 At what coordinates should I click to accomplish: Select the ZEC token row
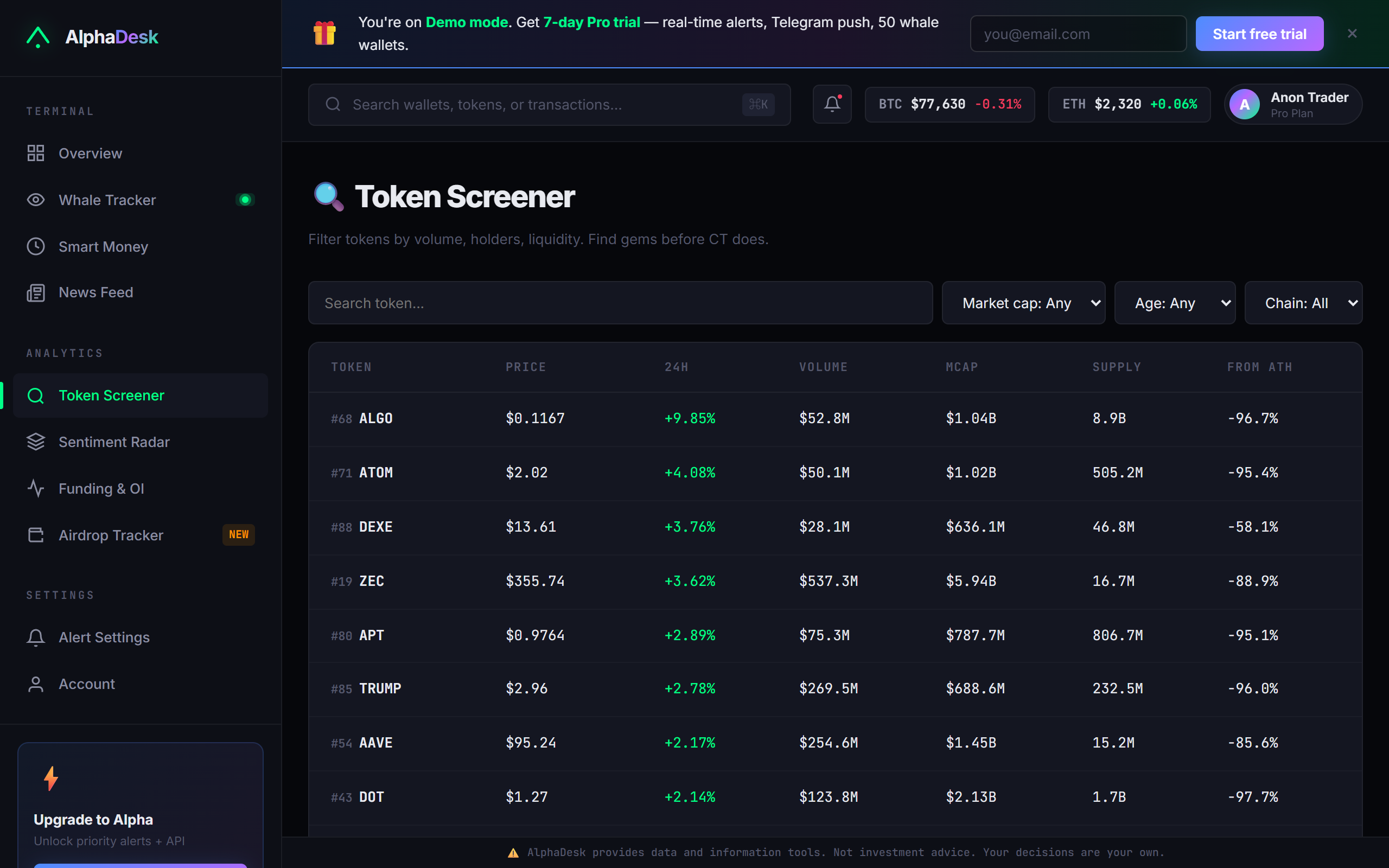click(x=835, y=582)
